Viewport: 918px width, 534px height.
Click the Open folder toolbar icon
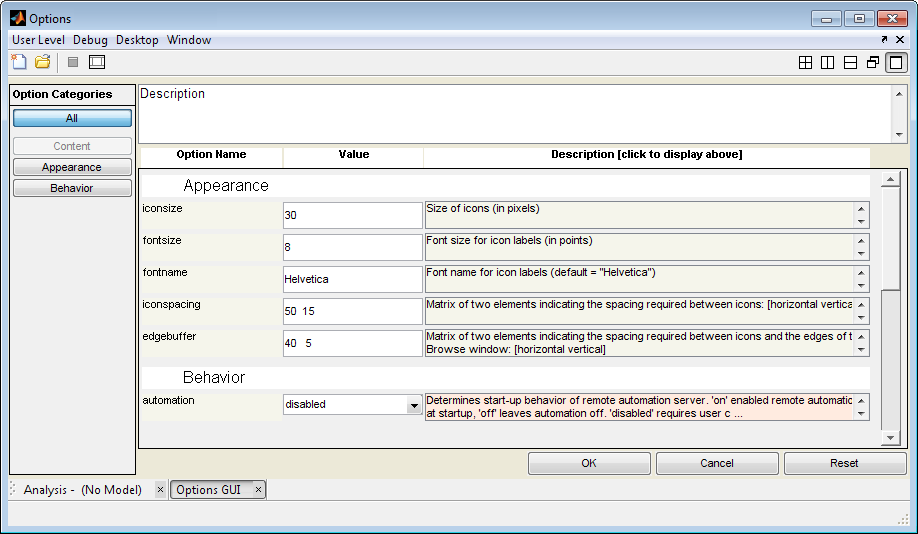tap(43, 62)
